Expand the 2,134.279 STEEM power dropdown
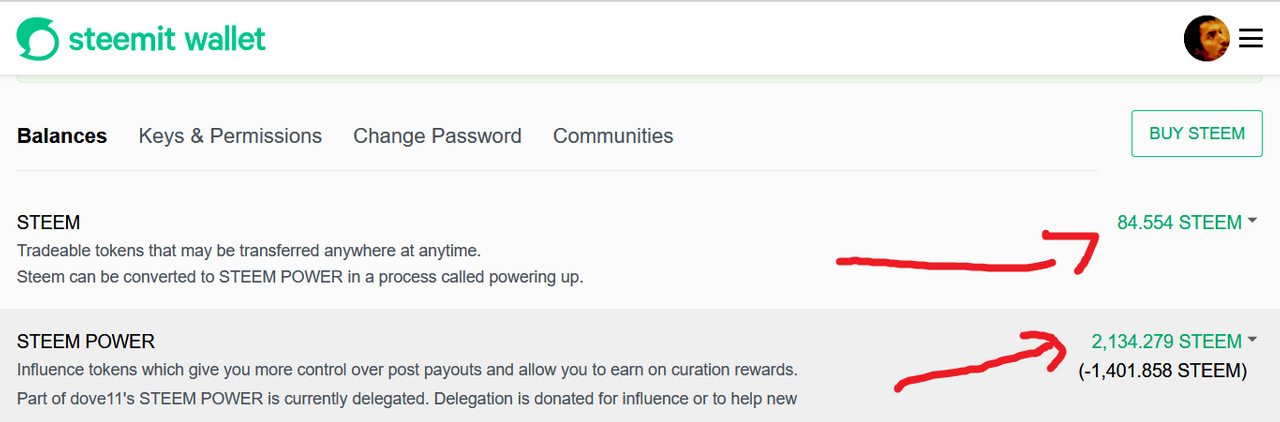The width and height of the screenshot is (1280, 422). (1166, 341)
